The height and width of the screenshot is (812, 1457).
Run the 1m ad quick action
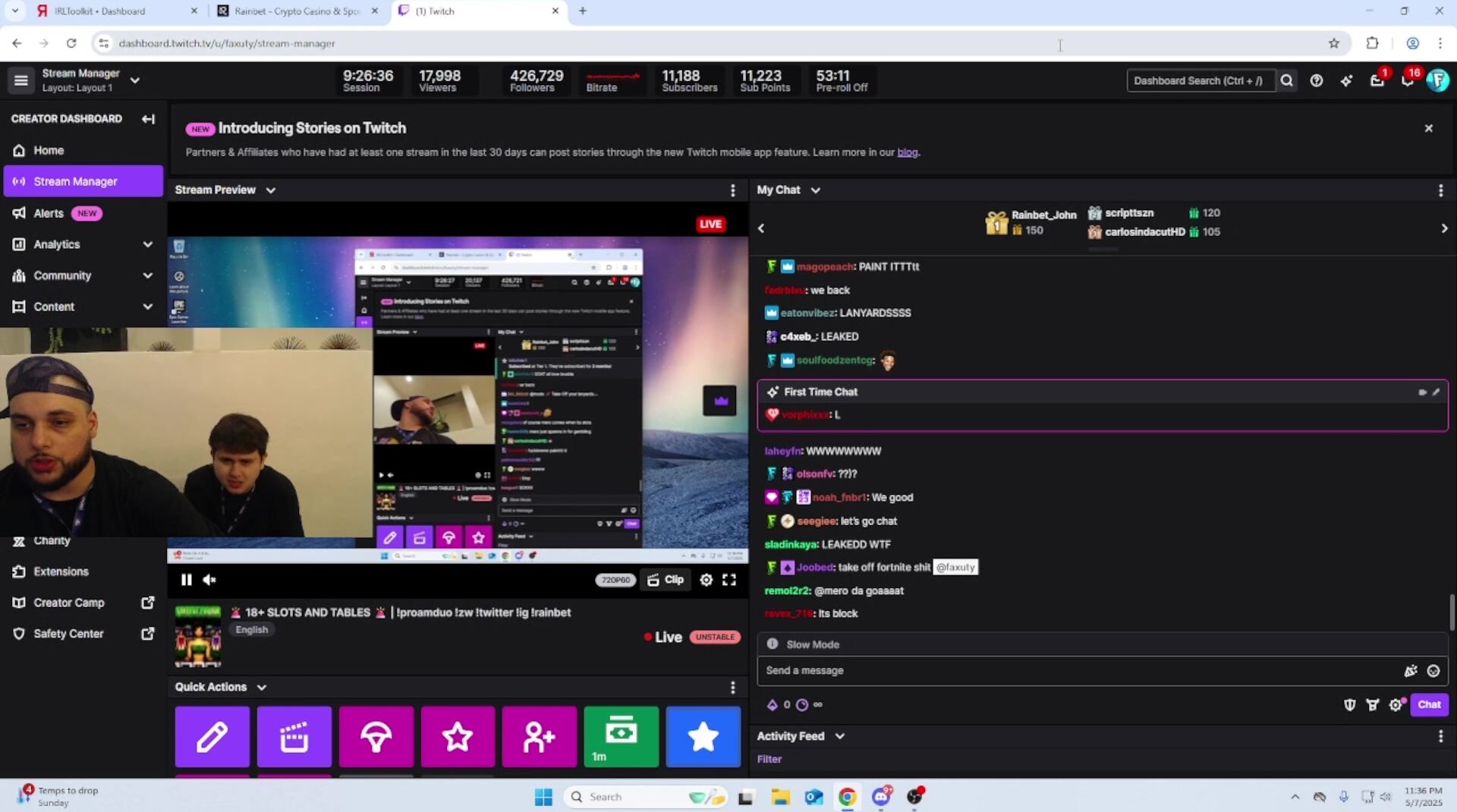tap(622, 737)
